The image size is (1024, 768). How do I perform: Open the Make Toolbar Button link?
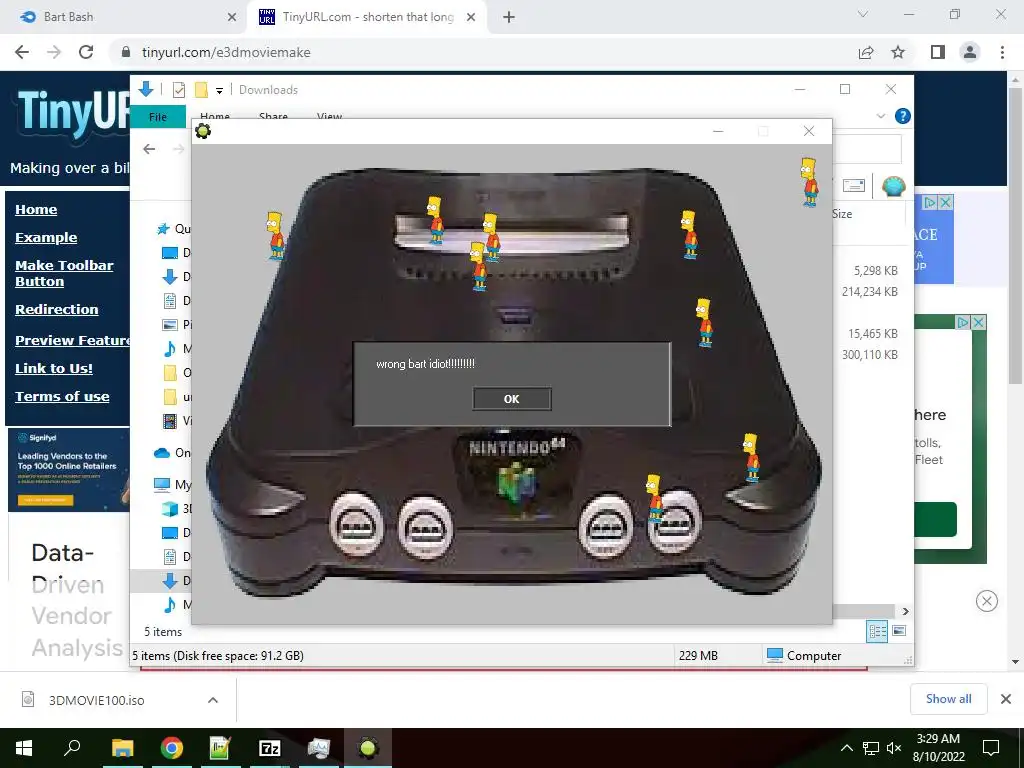(x=64, y=274)
